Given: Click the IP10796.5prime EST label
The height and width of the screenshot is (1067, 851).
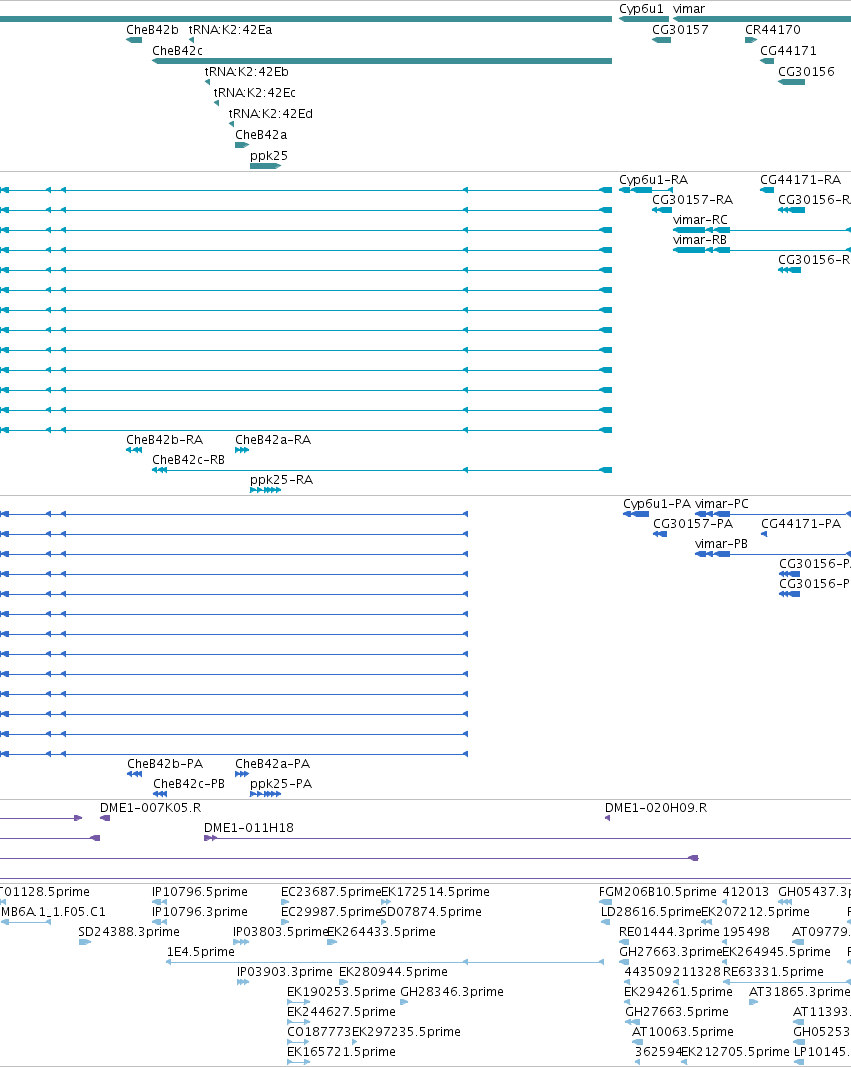Looking at the screenshot, I should 200,892.
